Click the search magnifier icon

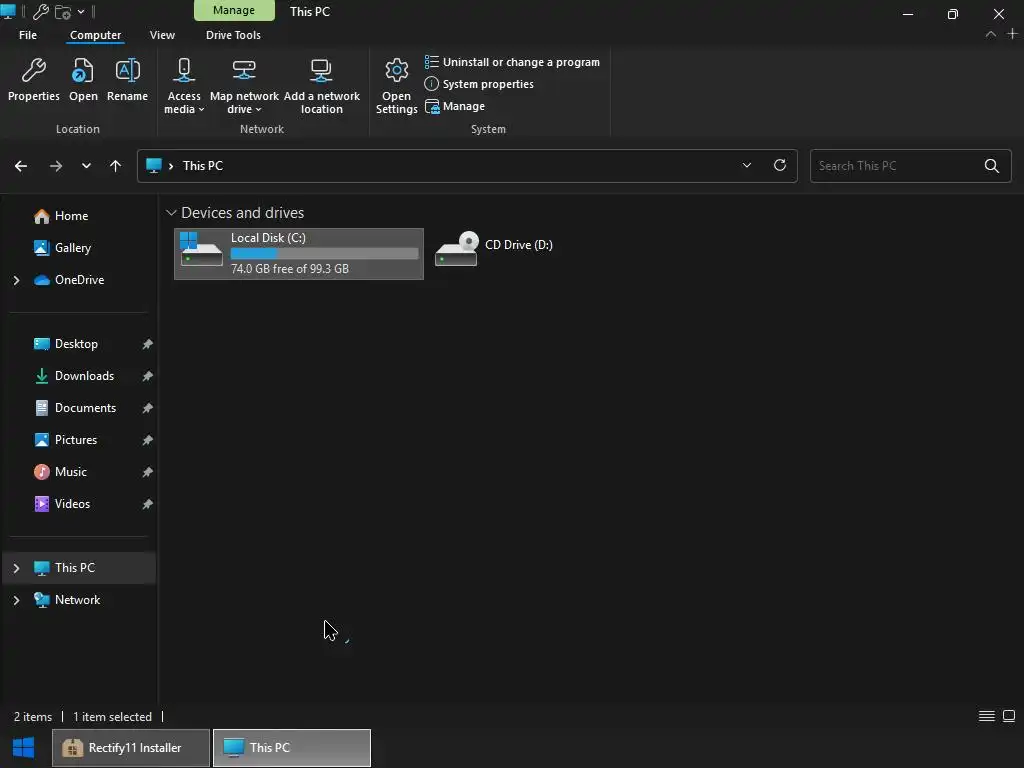[x=992, y=166]
